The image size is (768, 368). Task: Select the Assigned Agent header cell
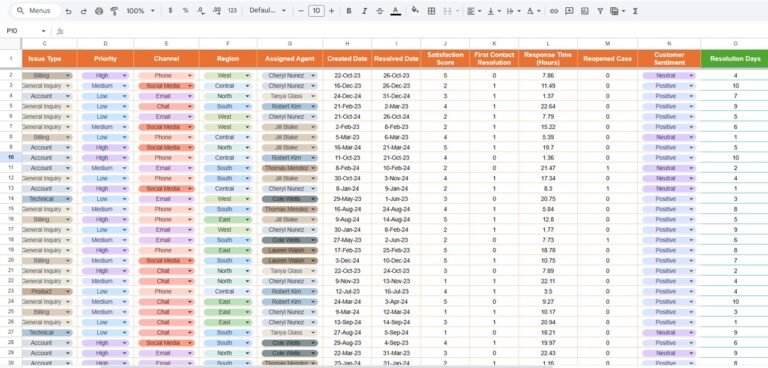(x=290, y=59)
